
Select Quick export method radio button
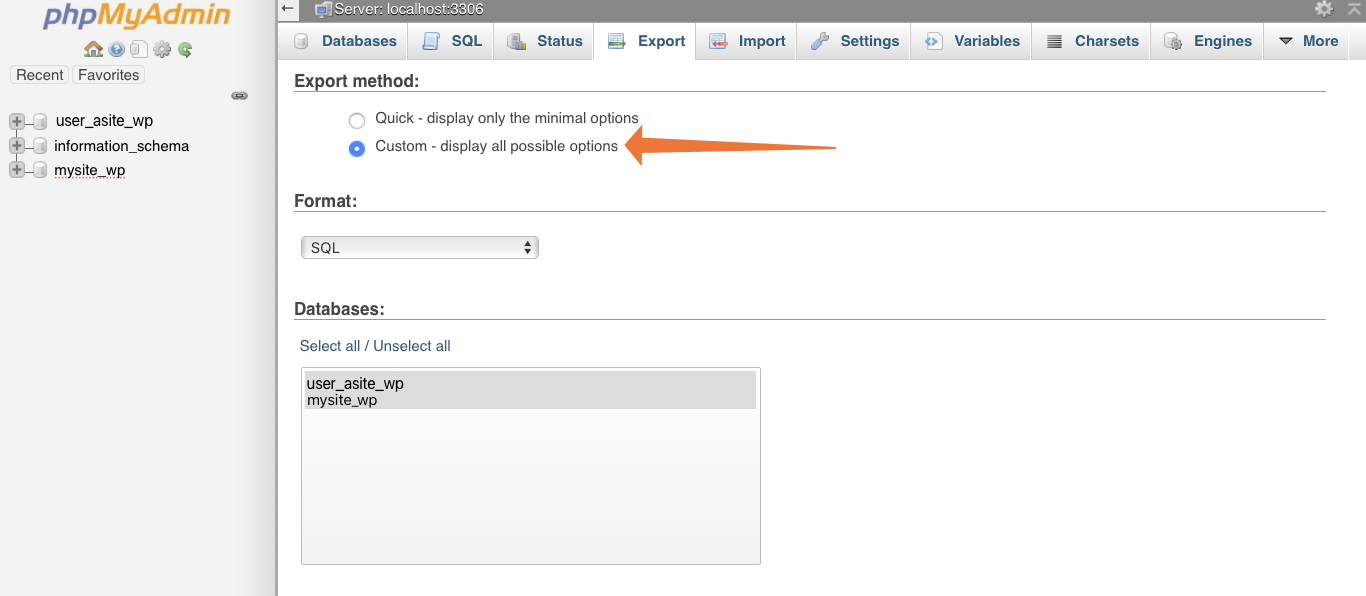(357, 121)
